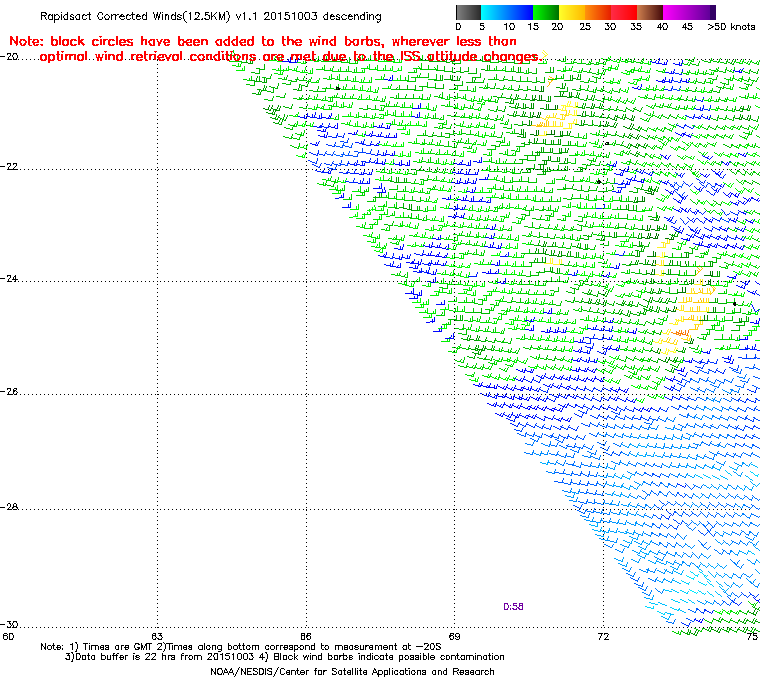Click the longitude label '63'
Viewport: 760px width, 688px height.
coord(157,636)
